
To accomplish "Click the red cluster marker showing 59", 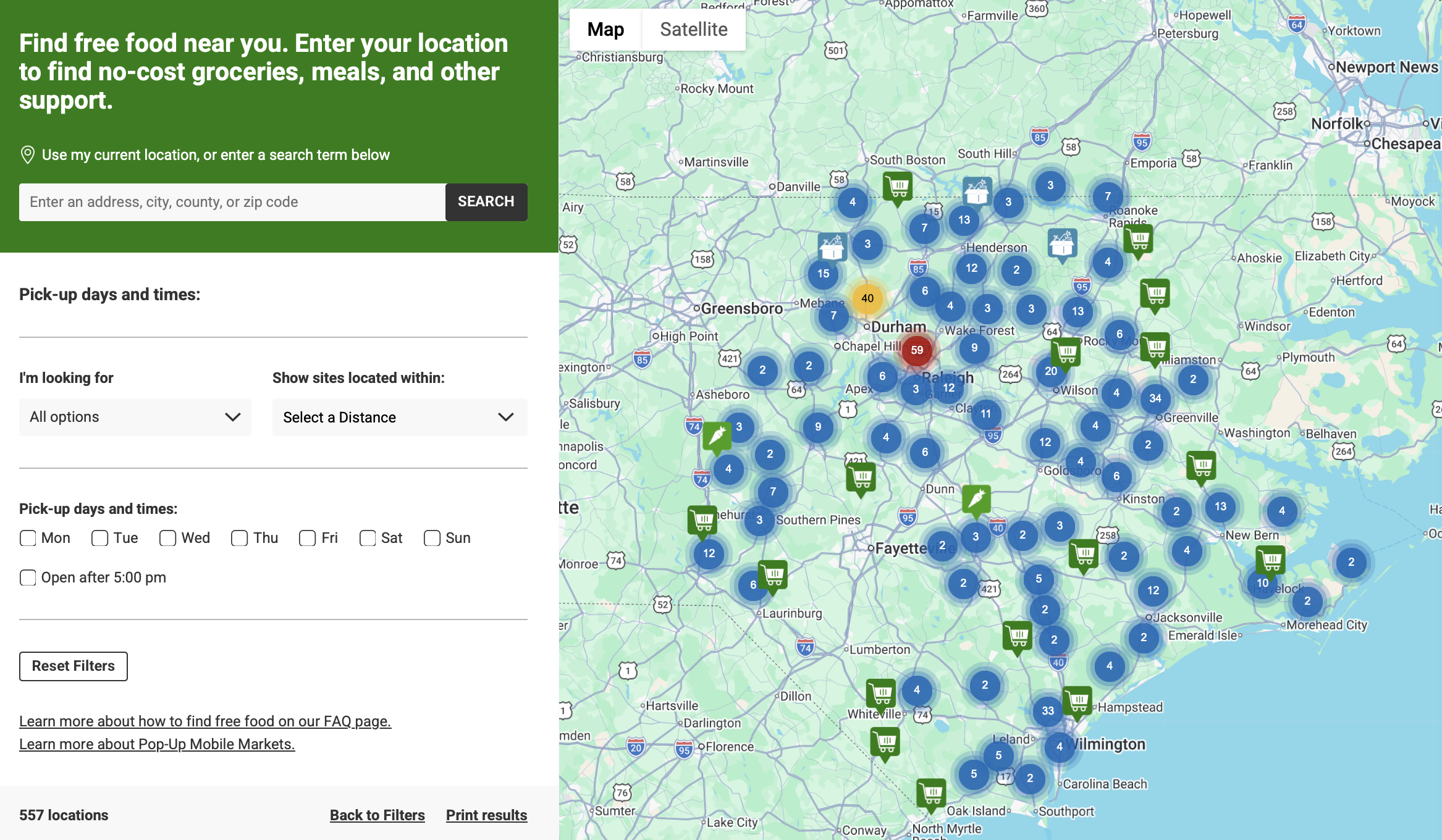I will coord(917,350).
